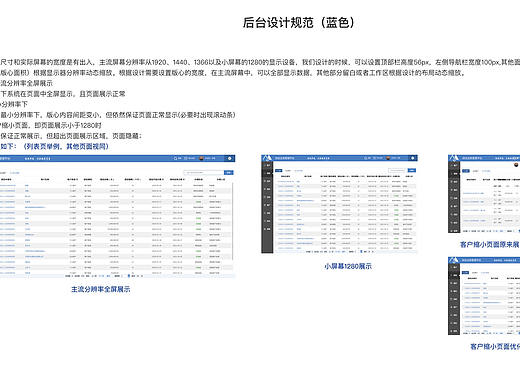
Task: Click the line 下系统在页面中全屏显示，且页面展示正常
Action: 63,94
